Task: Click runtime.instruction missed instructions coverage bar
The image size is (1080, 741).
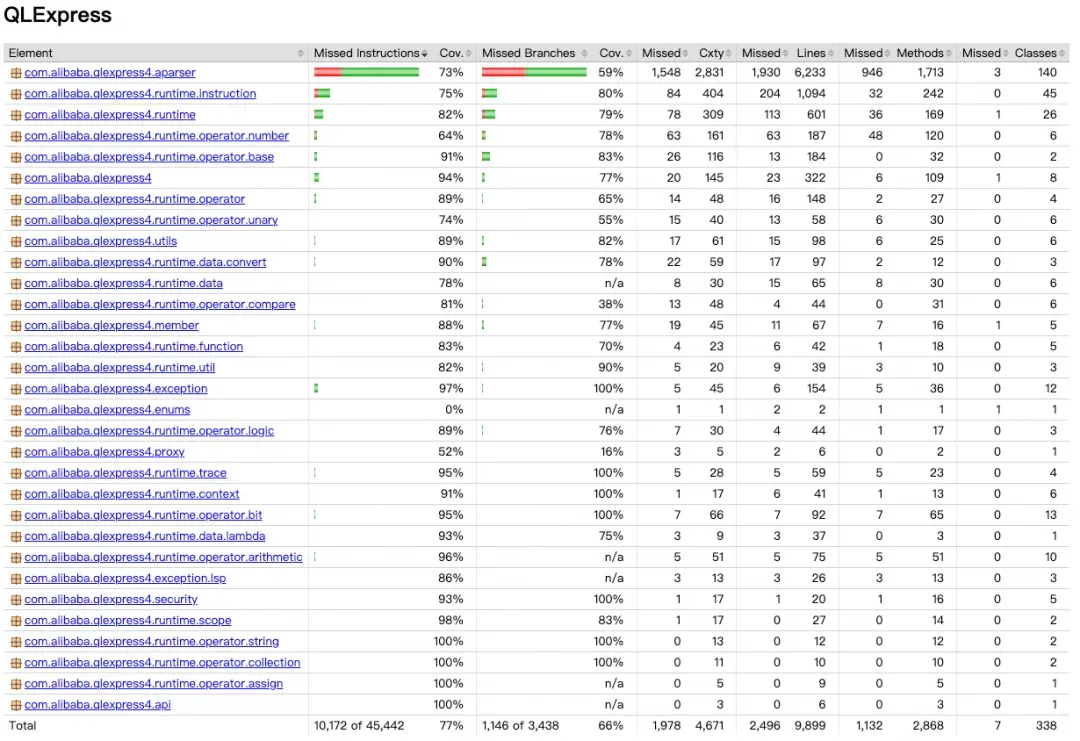Action: pyautogui.click(x=322, y=94)
